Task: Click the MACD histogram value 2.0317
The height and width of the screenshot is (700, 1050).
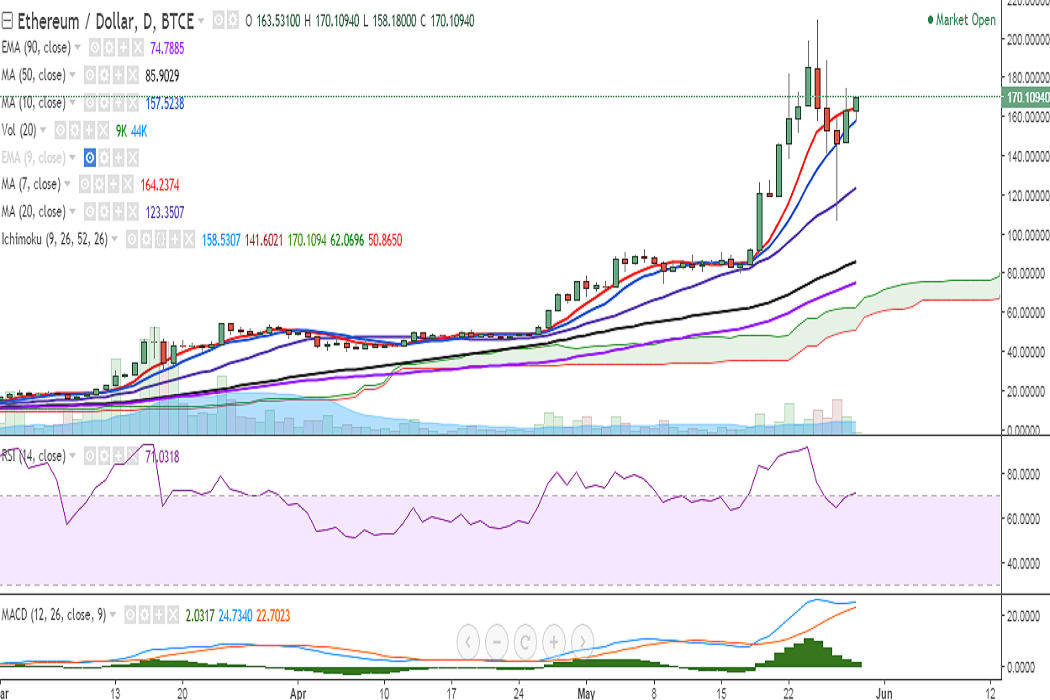Action: pos(200,615)
